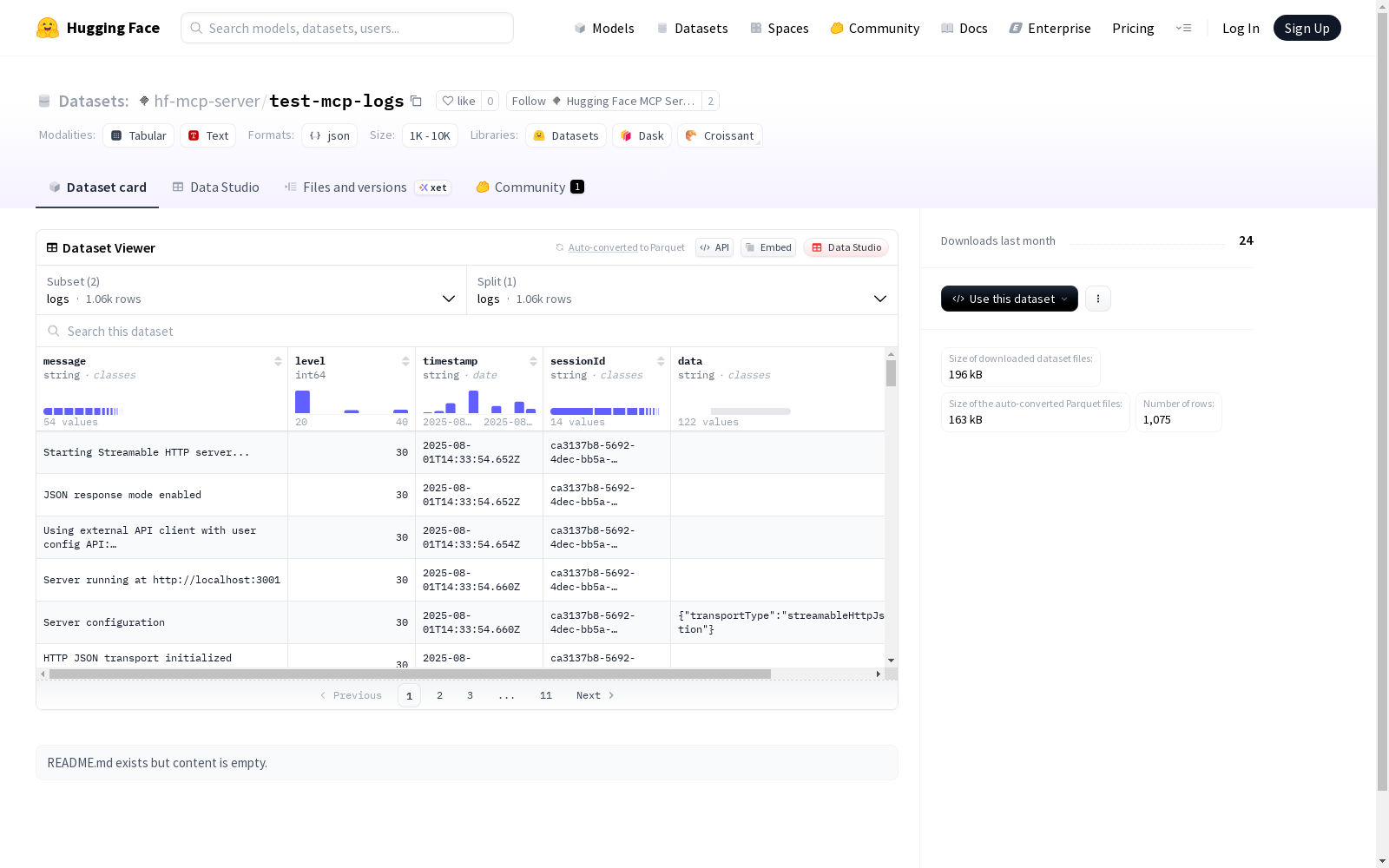Switch to the Data Studio tab

point(215,187)
